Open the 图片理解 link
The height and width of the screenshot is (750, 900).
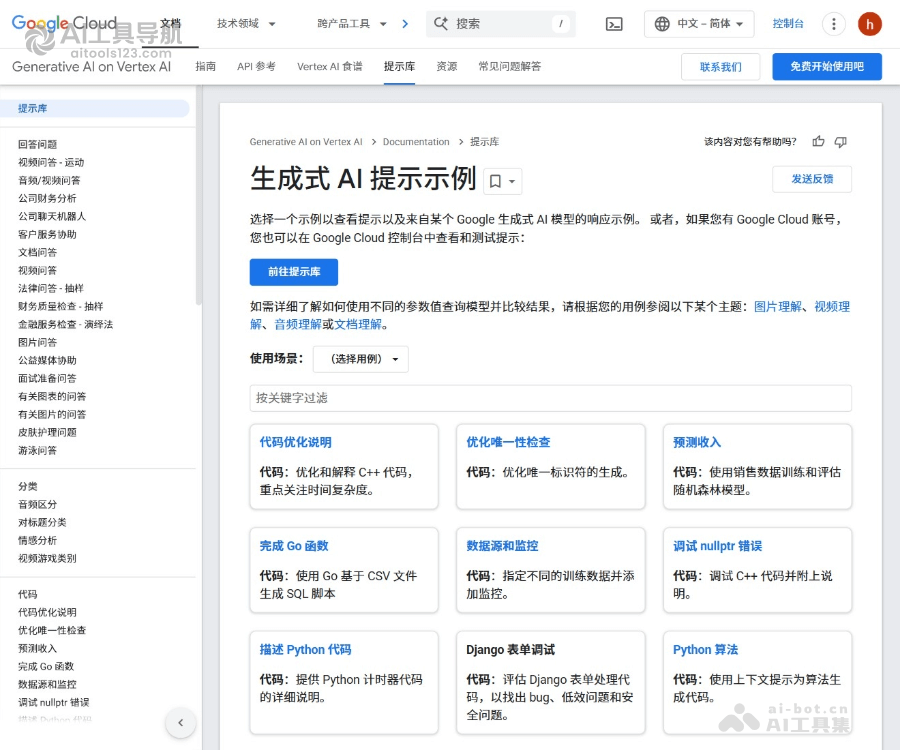pyautogui.click(x=778, y=307)
